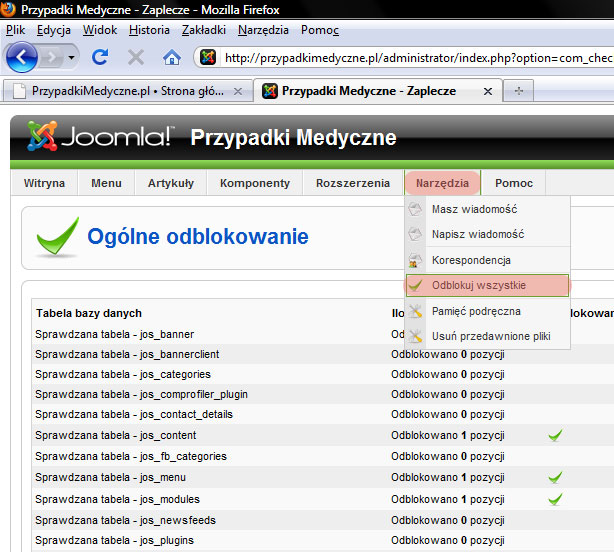Click the Napisz wiadomość envelope icon
Image resolution: width=614 pixels, height=552 pixels.
click(x=415, y=234)
